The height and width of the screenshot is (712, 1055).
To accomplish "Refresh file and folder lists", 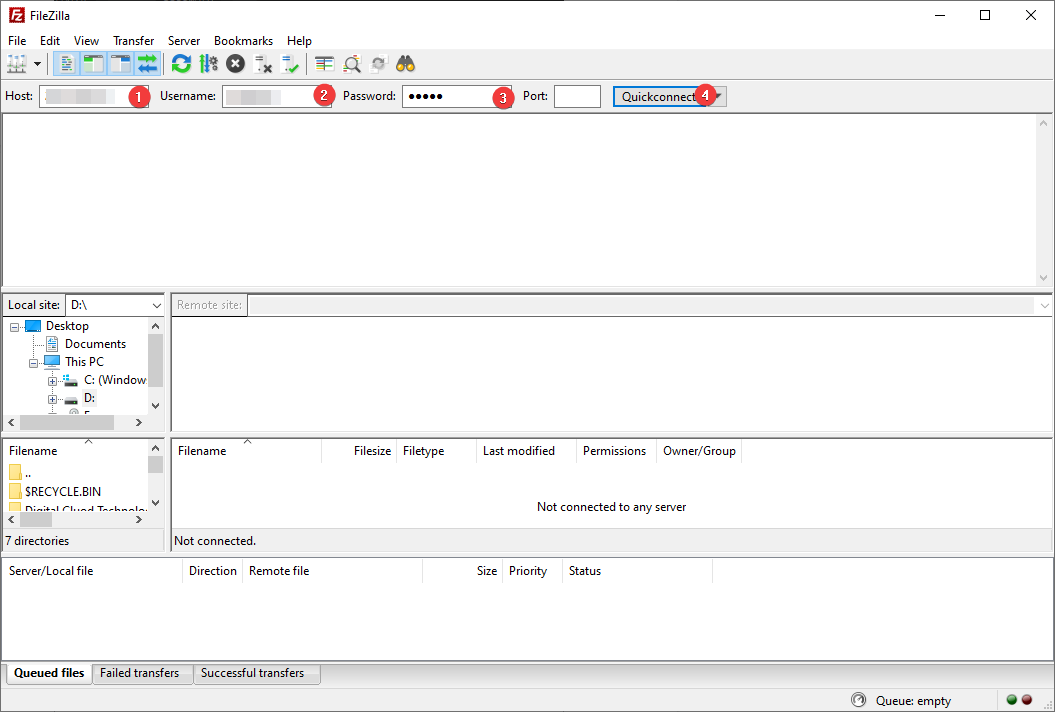I will pyautogui.click(x=181, y=64).
